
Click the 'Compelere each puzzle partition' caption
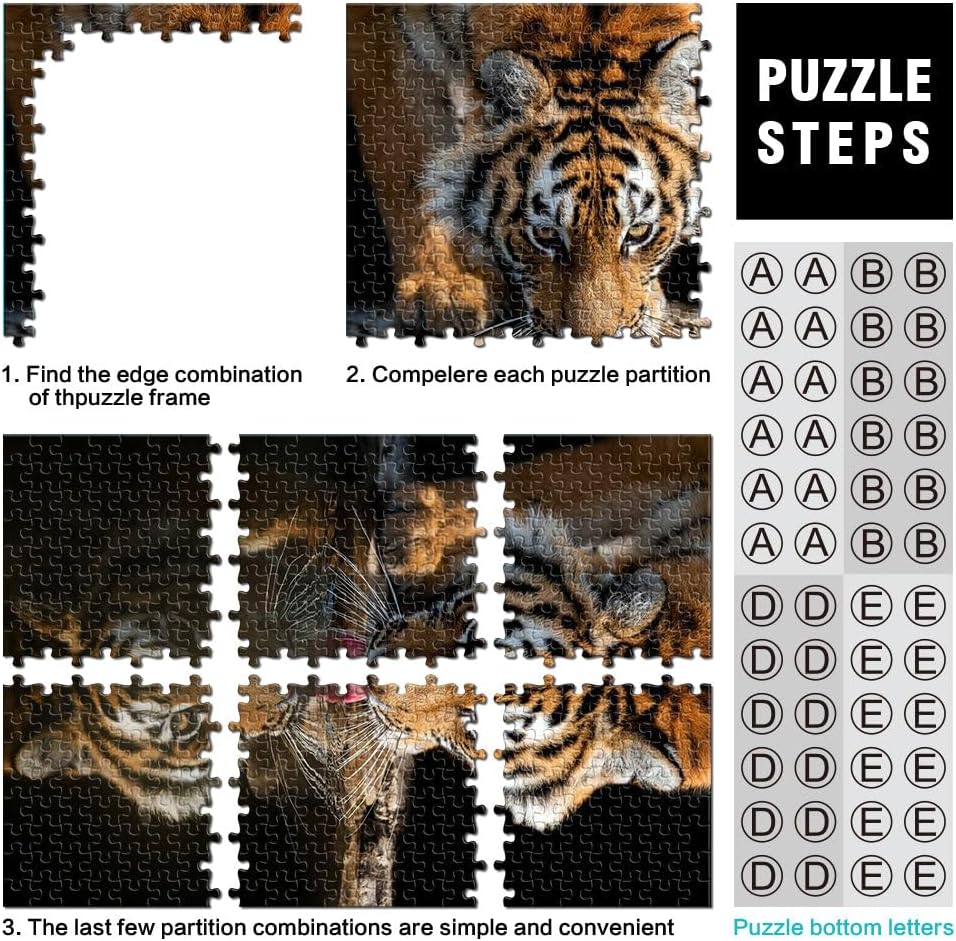528,374
